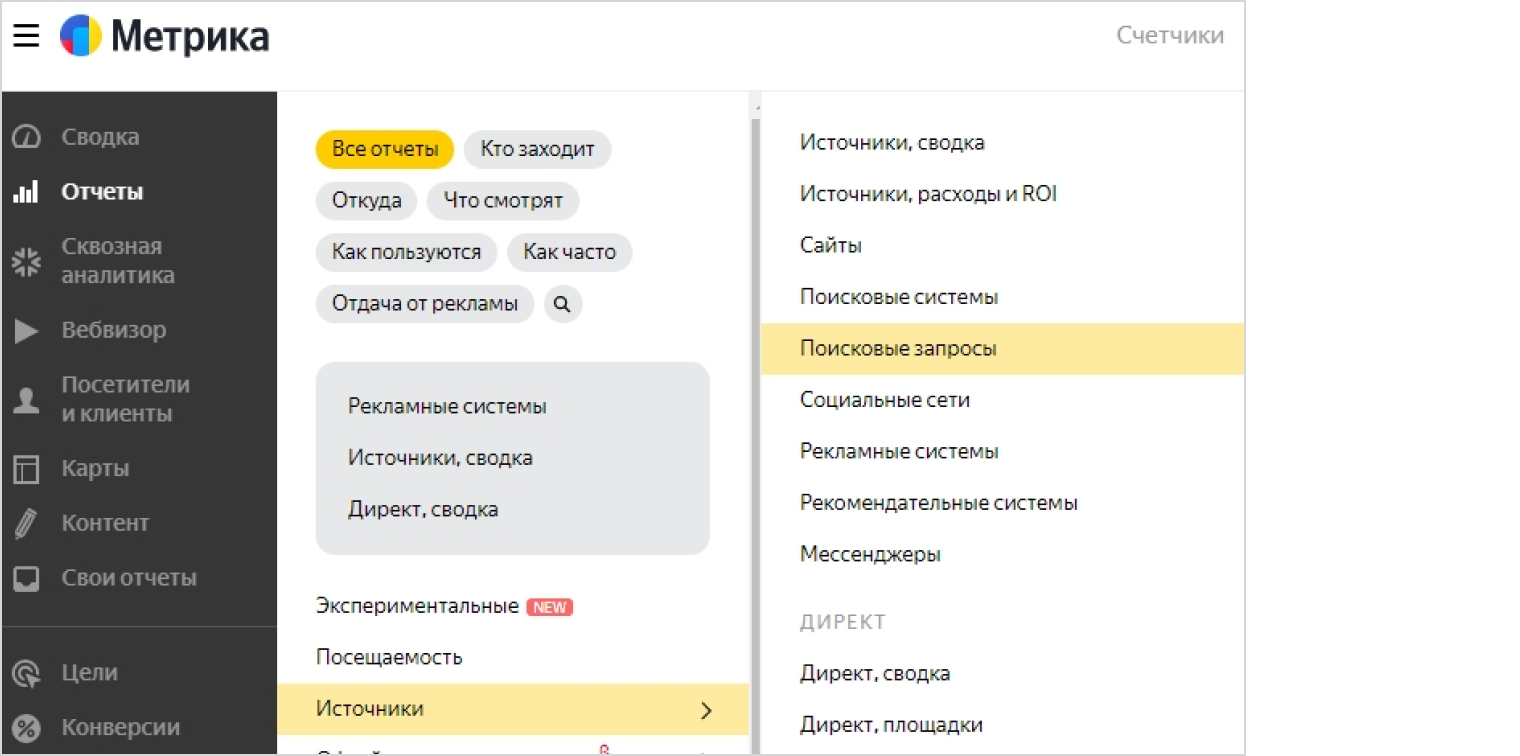This screenshot has height=756, width=1520.
Task: Click the report search magnifier button
Action: (562, 304)
